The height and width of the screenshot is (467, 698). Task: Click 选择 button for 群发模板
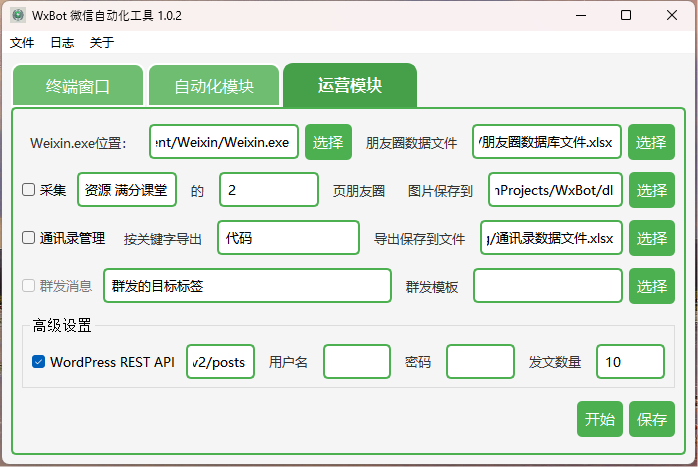(x=652, y=286)
